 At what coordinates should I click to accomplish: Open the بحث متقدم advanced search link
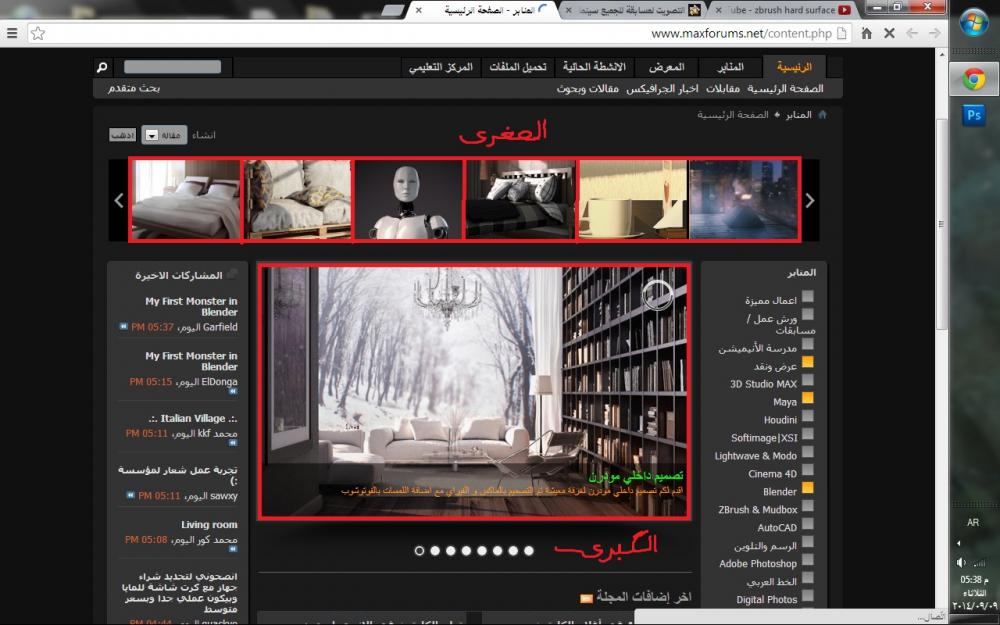click(x=134, y=88)
